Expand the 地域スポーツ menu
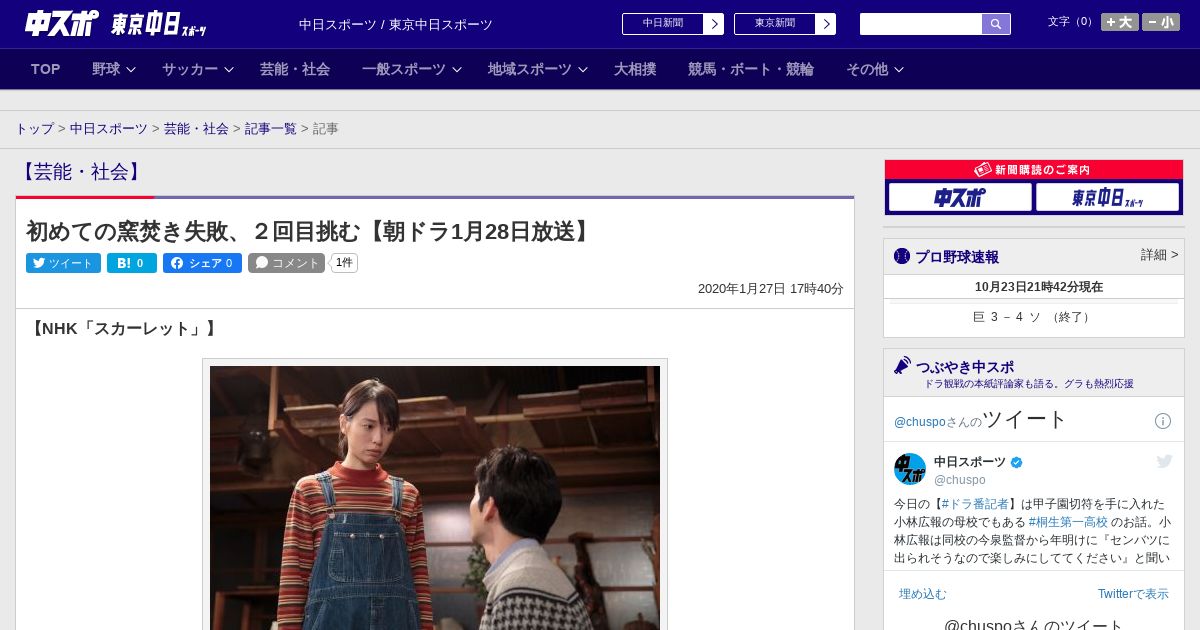Screen dimensions: 1200x630 click(537, 69)
